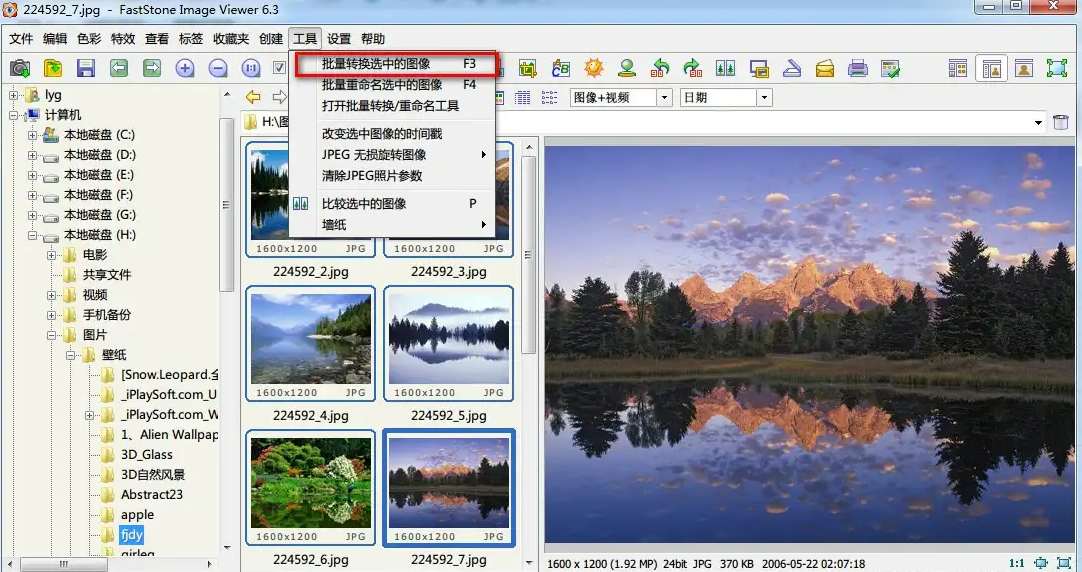Select the highlighted browser preview layout icon
The width and height of the screenshot is (1082, 572).
tap(992, 68)
